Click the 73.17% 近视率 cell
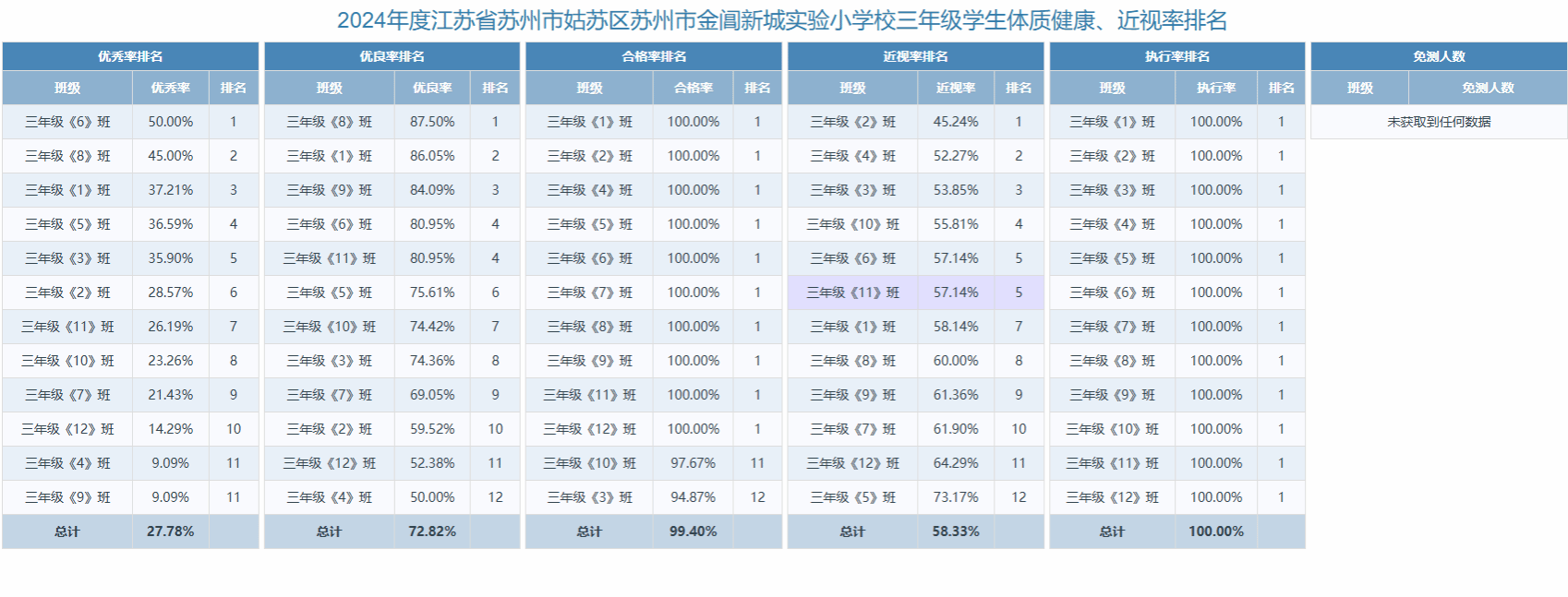The height and width of the screenshot is (597, 1568). click(956, 497)
